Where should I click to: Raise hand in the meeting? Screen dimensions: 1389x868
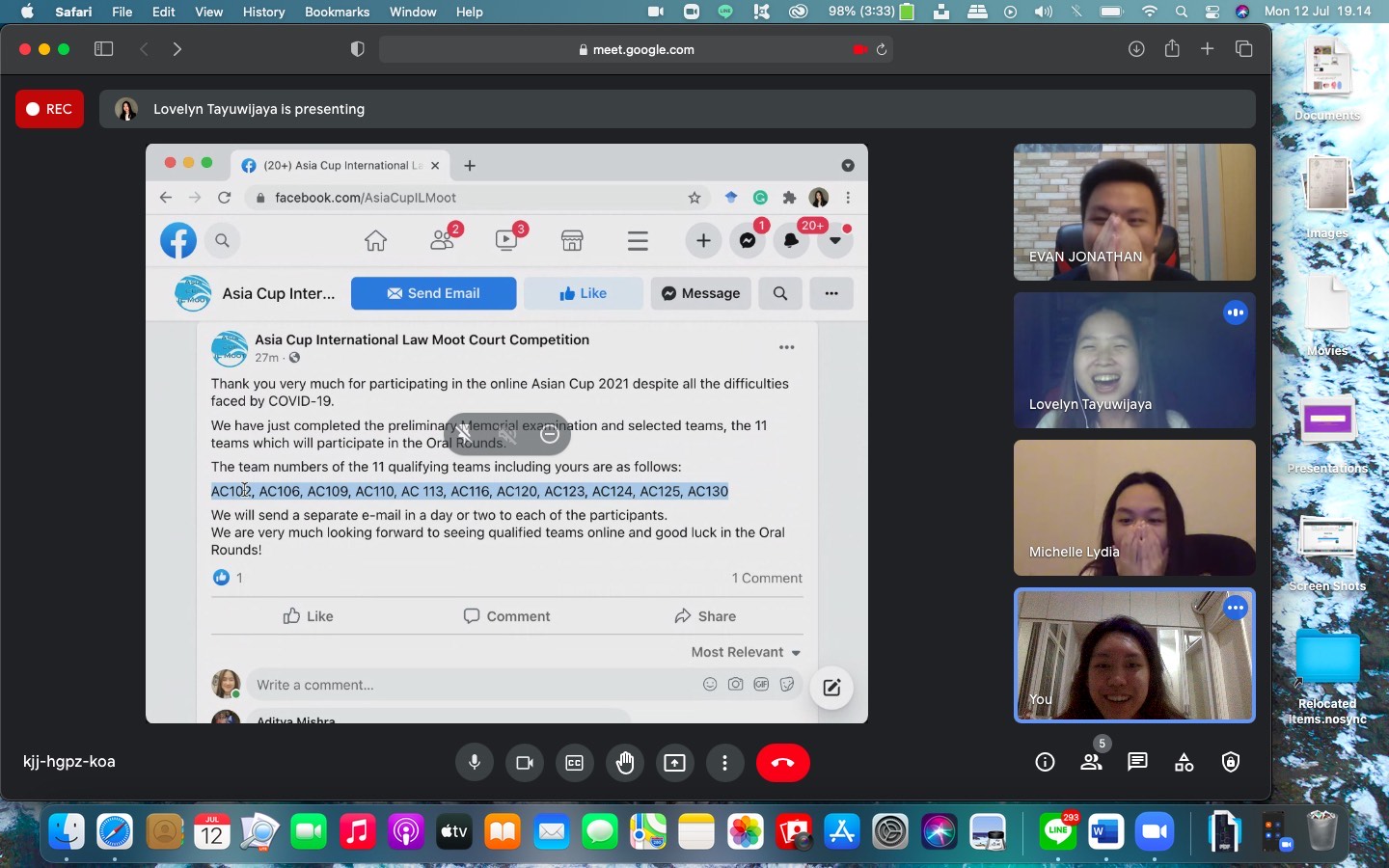click(x=625, y=763)
